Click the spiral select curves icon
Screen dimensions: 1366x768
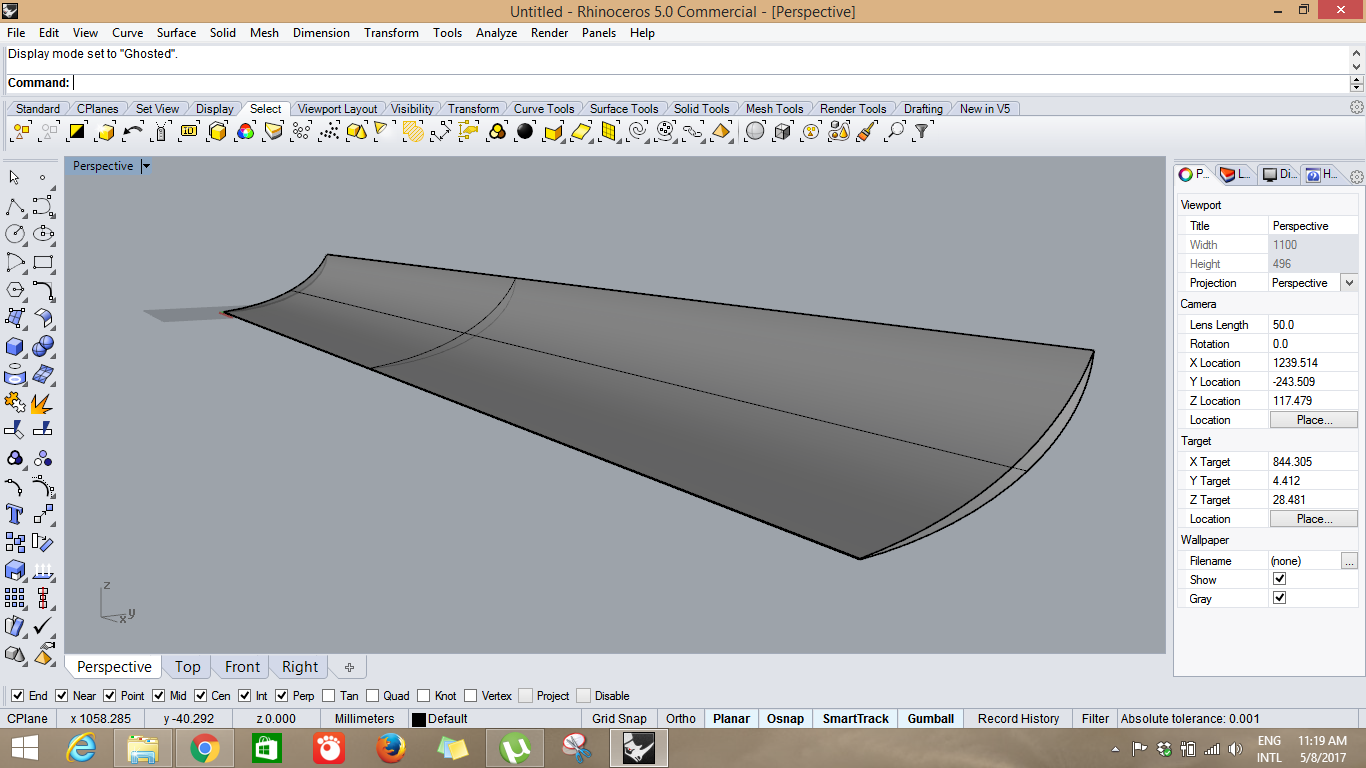pyautogui.click(x=637, y=131)
